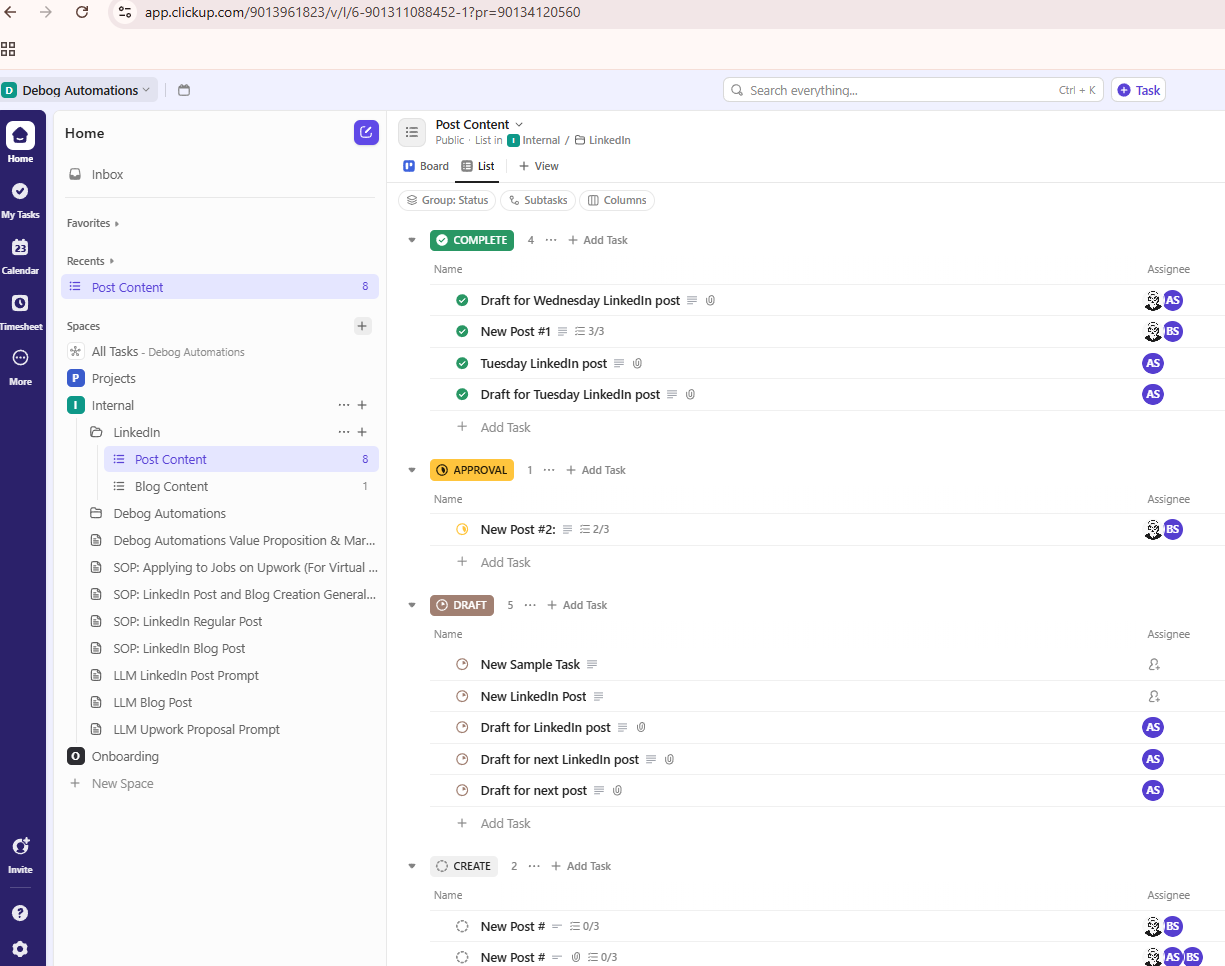The image size is (1225, 966).
Task: Open the Debog Automations workspace dropdown
Action: [79, 90]
